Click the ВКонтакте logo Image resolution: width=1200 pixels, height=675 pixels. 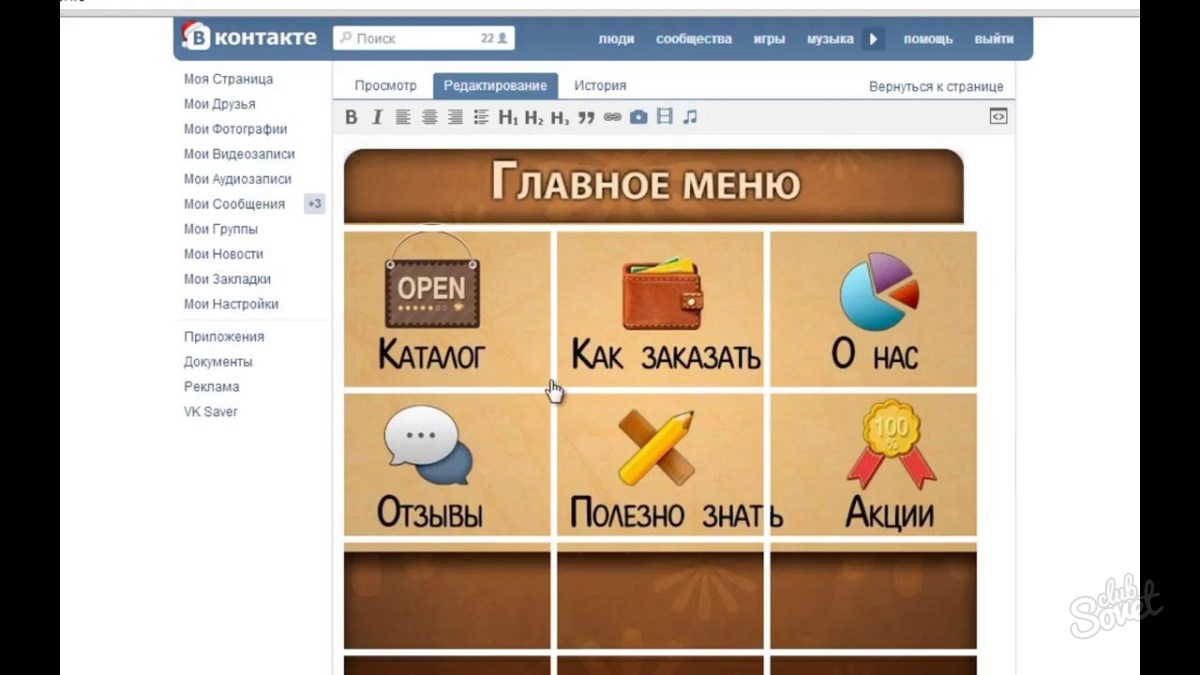click(x=250, y=38)
